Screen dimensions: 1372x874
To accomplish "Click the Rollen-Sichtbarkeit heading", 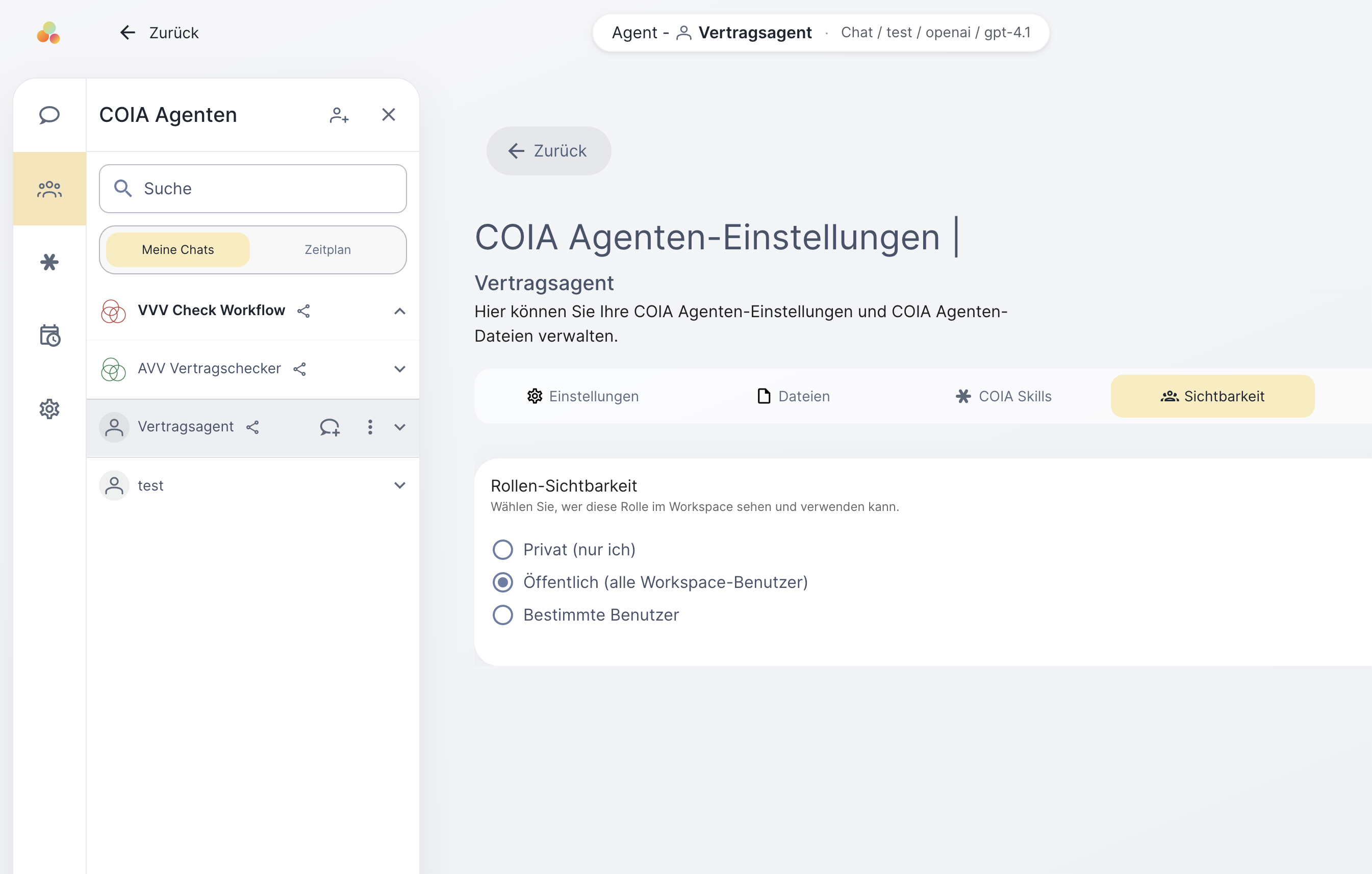I will (564, 486).
